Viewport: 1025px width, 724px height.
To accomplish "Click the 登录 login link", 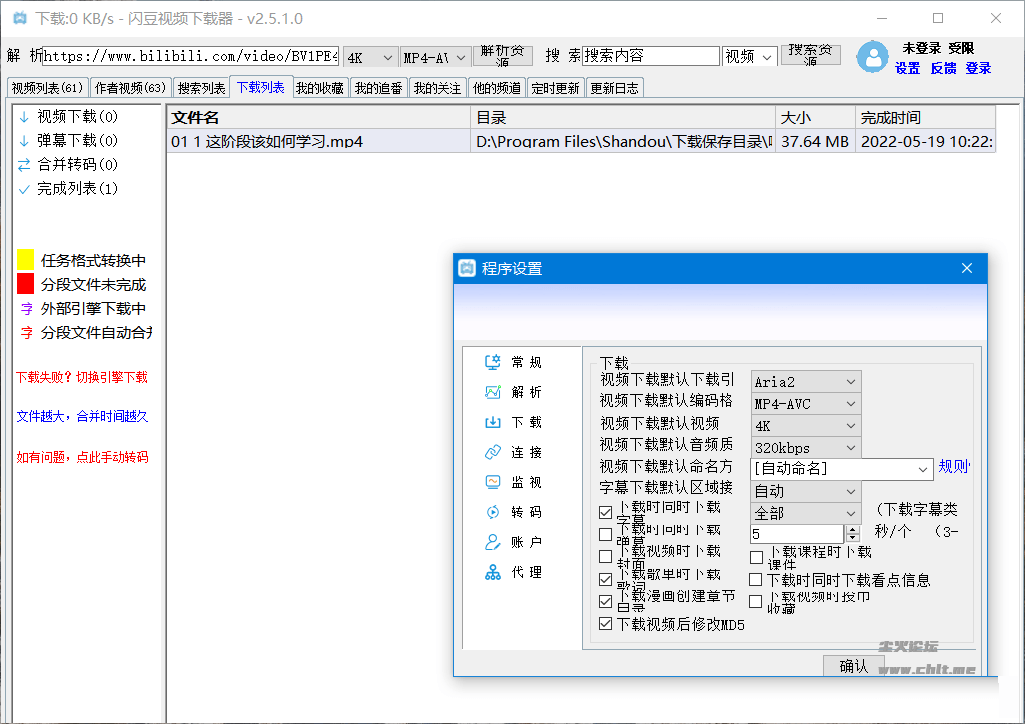I will tap(978, 68).
